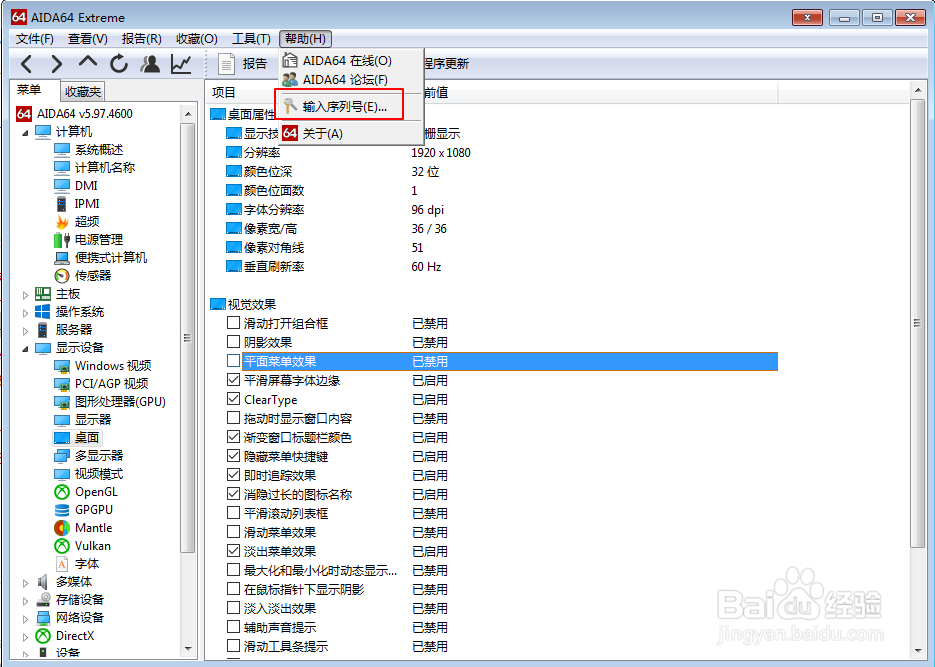935x667 pixels.
Task: Open the 字体 tree item
Action: pos(77,563)
